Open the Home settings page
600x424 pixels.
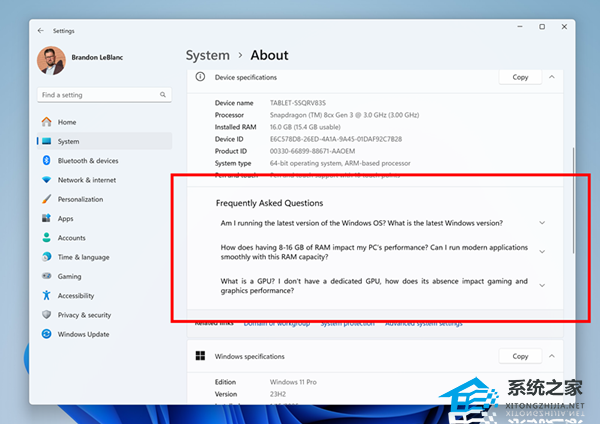pos(104,122)
